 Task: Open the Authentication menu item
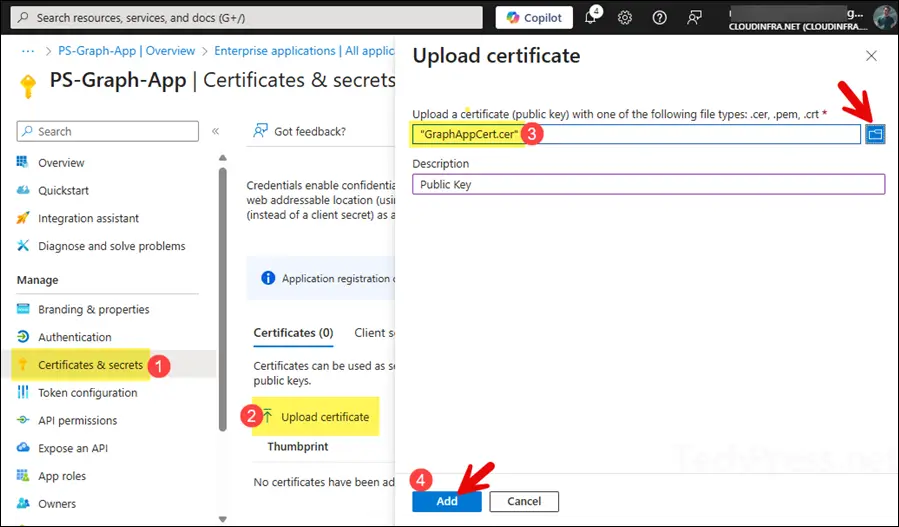pyautogui.click(x=74, y=337)
